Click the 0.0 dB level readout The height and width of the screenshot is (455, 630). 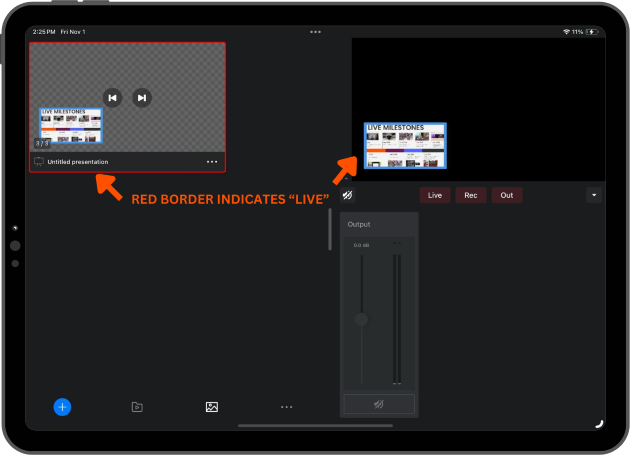[361, 245]
